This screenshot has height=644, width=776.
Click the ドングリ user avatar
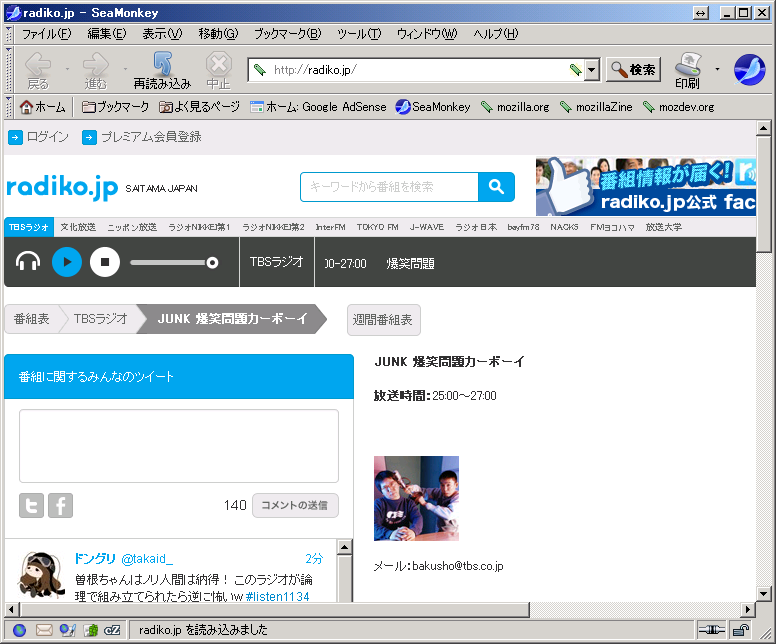[42, 575]
